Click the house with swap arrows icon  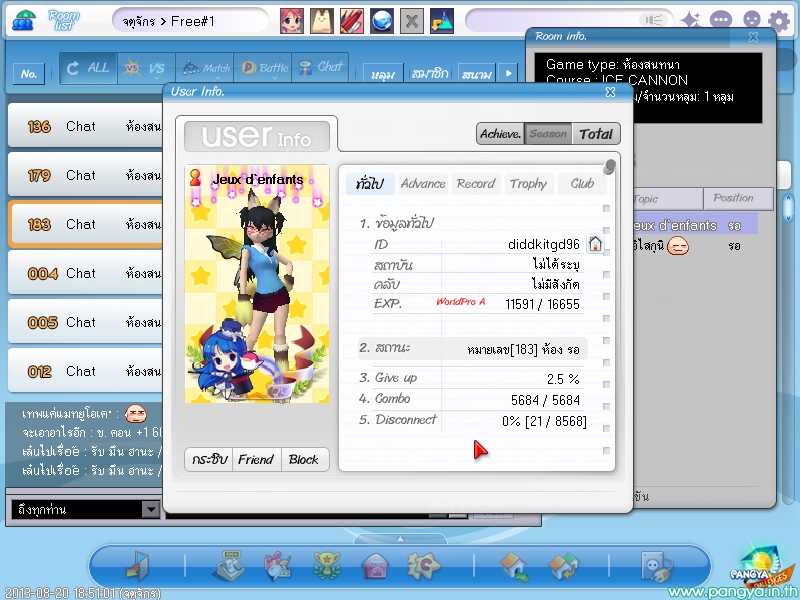tap(563, 566)
